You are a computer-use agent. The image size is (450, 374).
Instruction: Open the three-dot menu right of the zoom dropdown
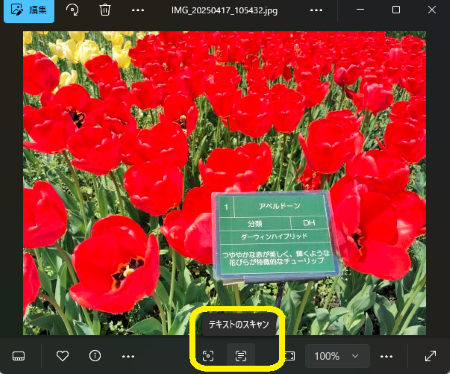(386, 357)
